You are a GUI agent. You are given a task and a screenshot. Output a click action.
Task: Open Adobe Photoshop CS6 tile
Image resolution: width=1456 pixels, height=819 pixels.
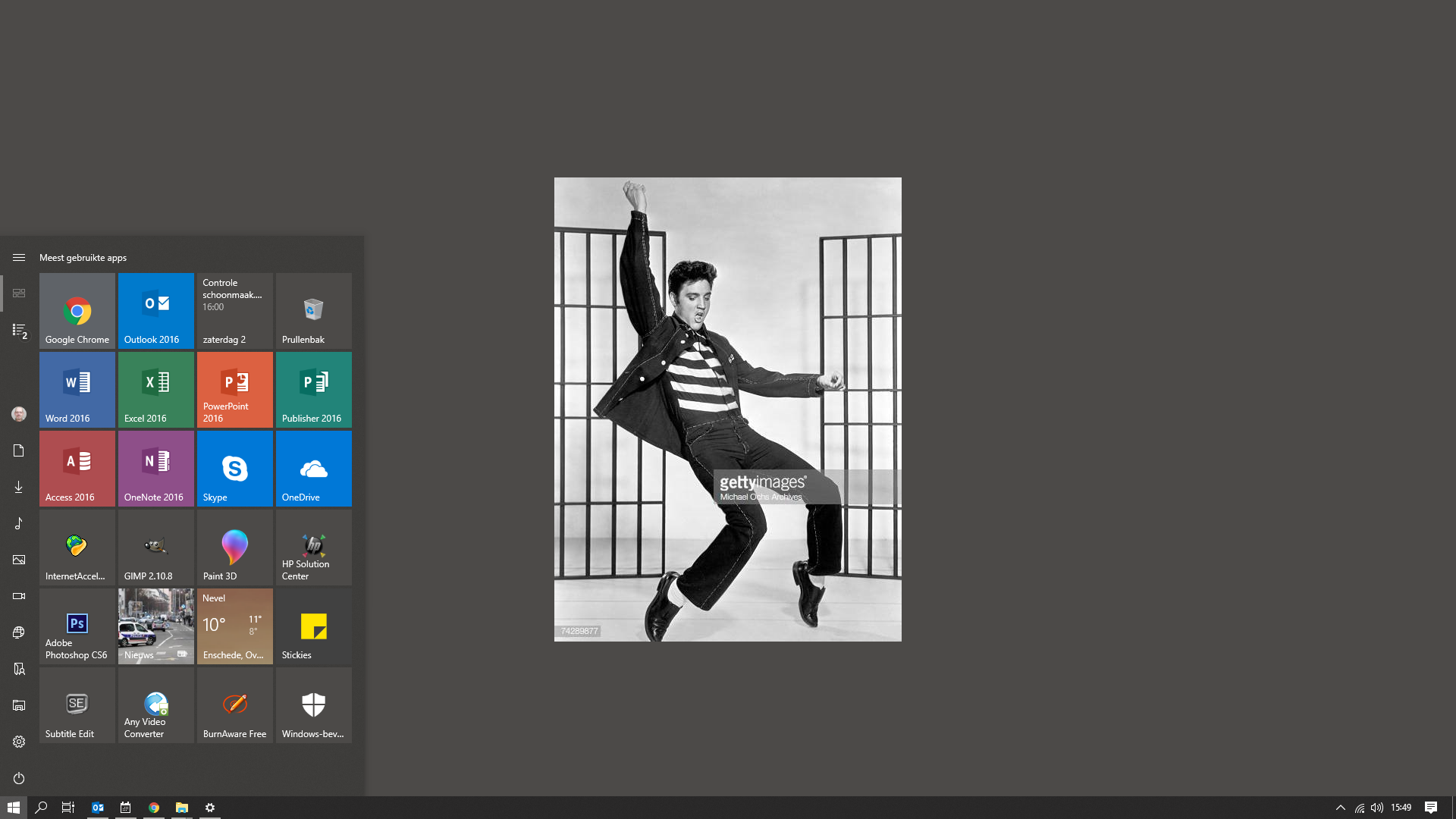tap(77, 626)
